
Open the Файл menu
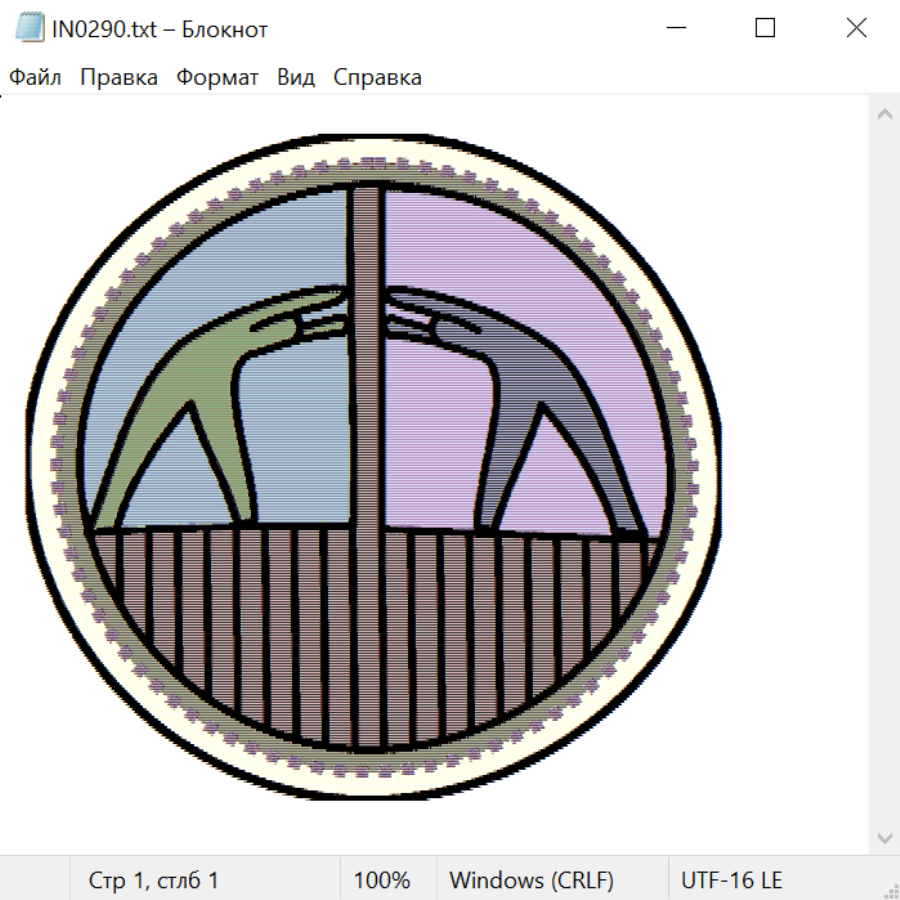pyautogui.click(x=35, y=78)
